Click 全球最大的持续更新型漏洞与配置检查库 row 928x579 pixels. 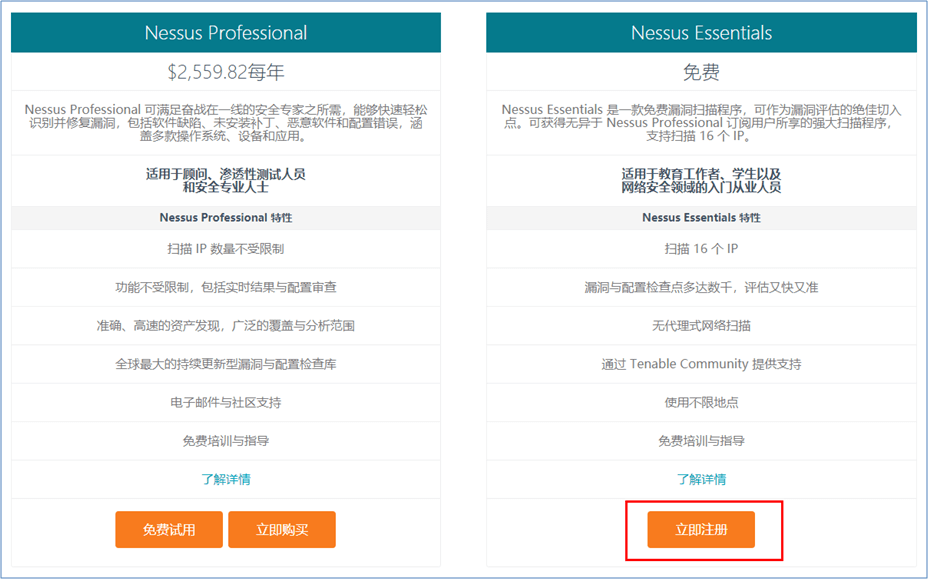click(x=225, y=364)
